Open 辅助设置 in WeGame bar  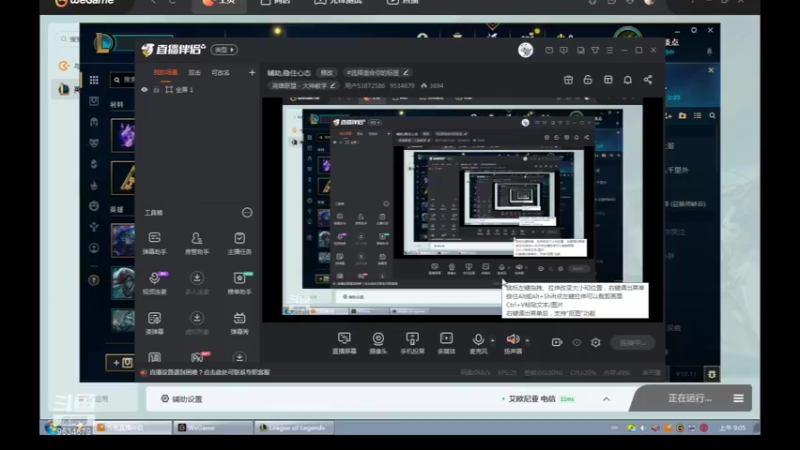[182, 399]
